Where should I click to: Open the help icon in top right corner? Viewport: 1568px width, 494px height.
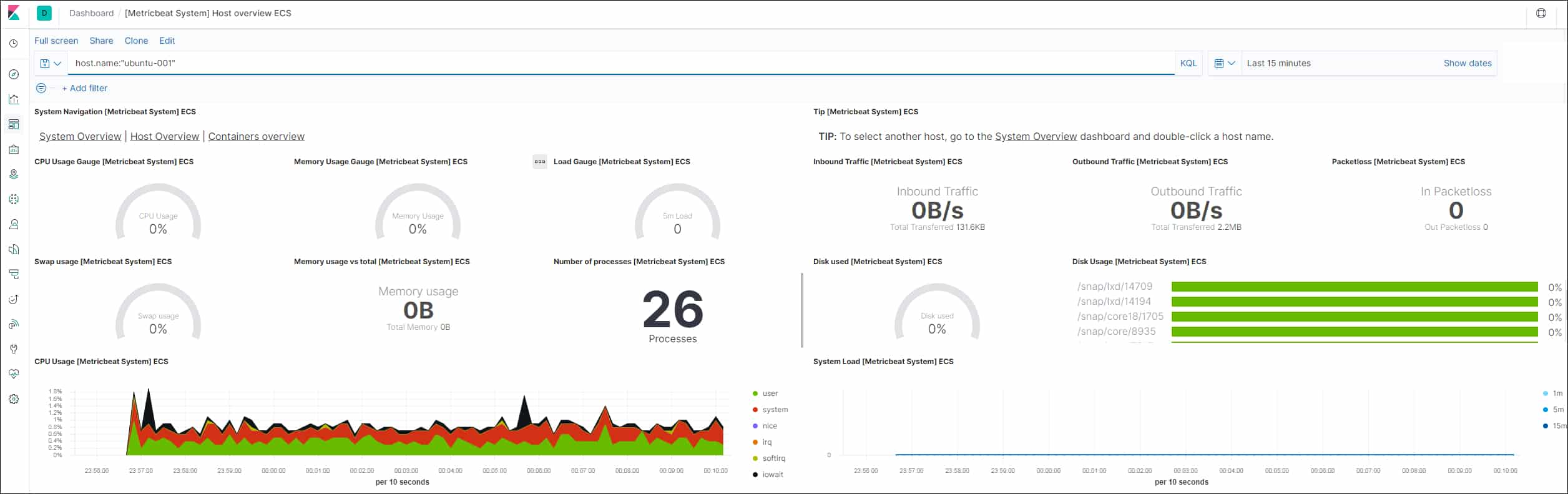[x=1541, y=13]
